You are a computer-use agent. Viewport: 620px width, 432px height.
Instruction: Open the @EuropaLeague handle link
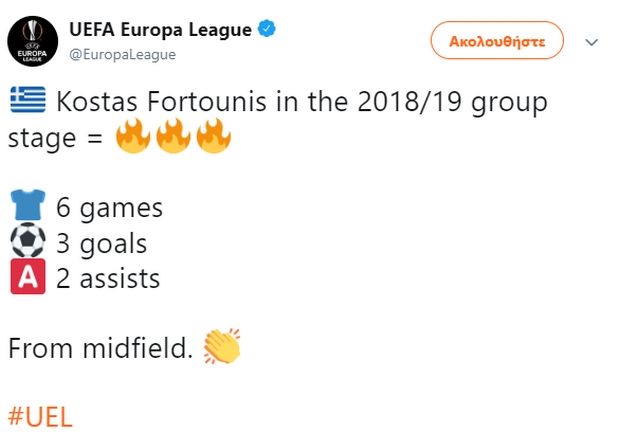[x=123, y=54]
